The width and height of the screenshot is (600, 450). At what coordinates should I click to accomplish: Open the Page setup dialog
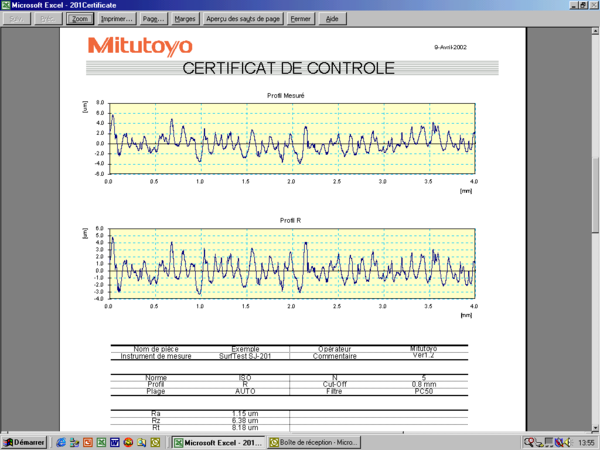click(x=153, y=18)
